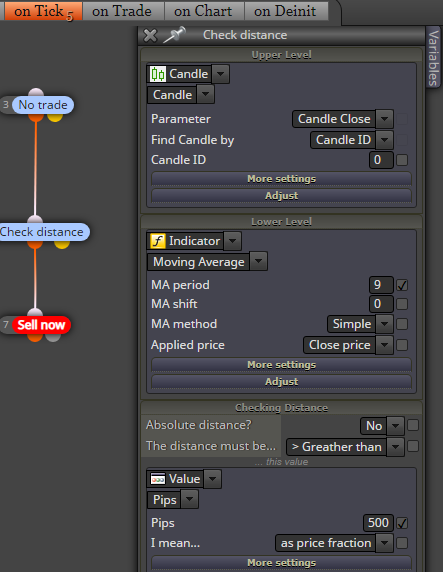Toggle the I mean checkbox
443x572 pixels.
pos(402,543)
